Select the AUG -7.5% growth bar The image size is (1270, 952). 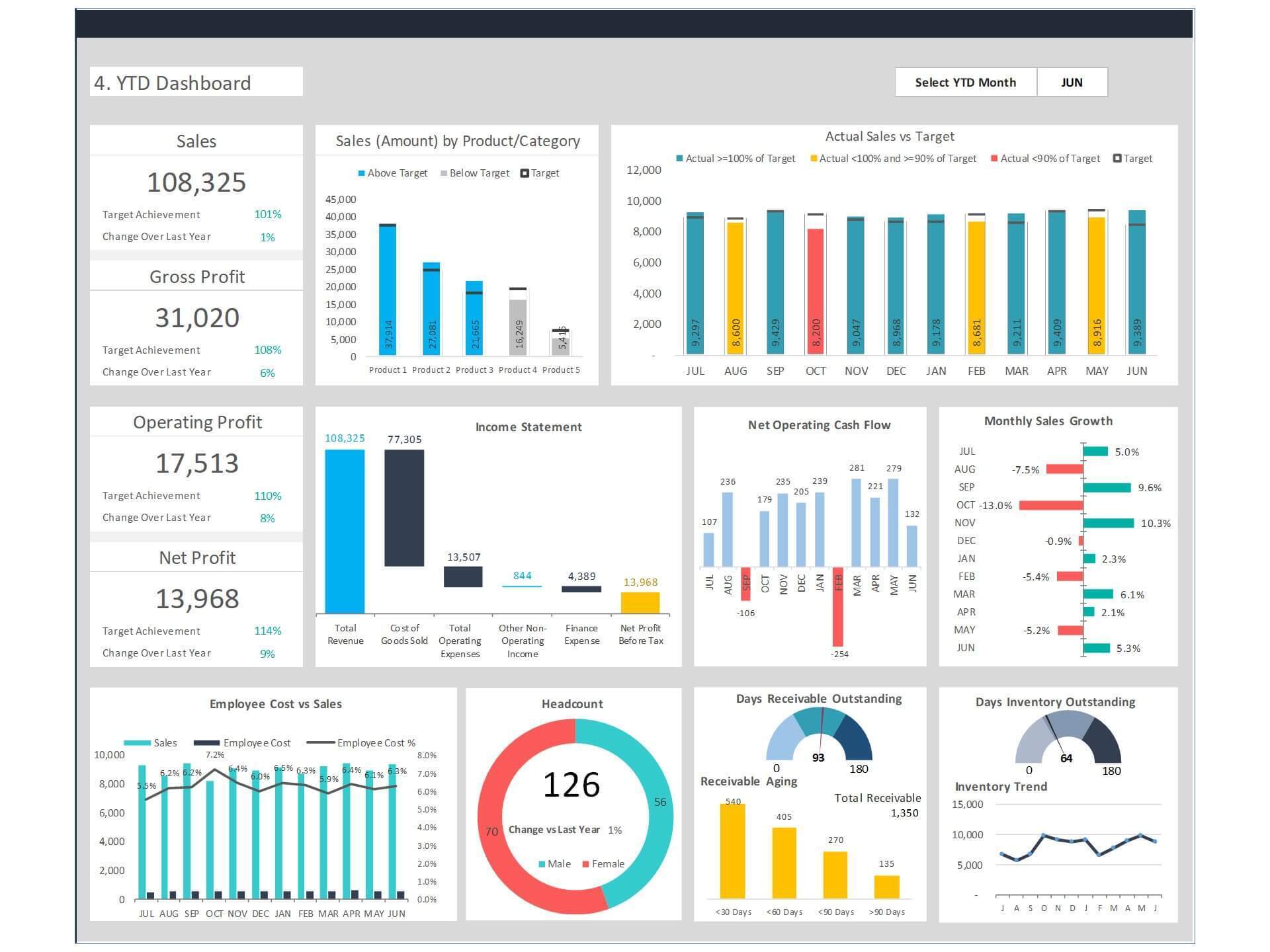(x=1064, y=469)
